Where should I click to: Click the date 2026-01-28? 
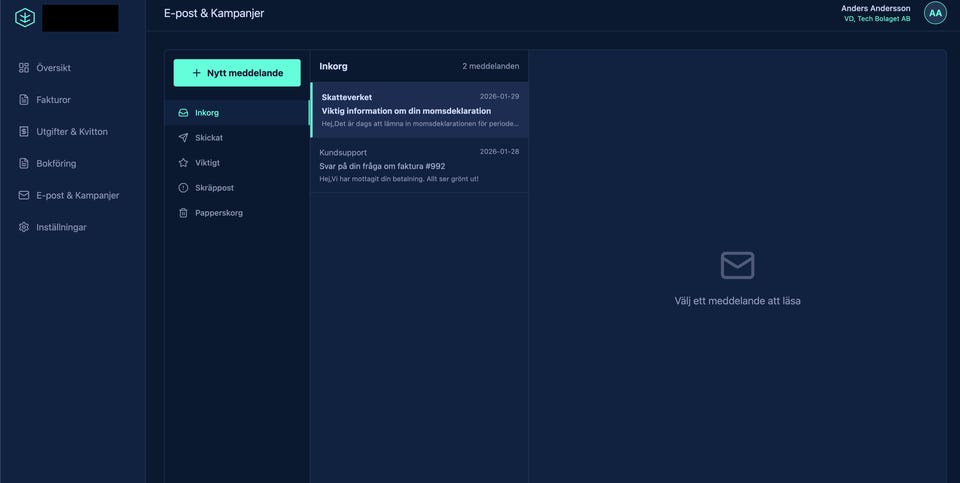click(500, 152)
